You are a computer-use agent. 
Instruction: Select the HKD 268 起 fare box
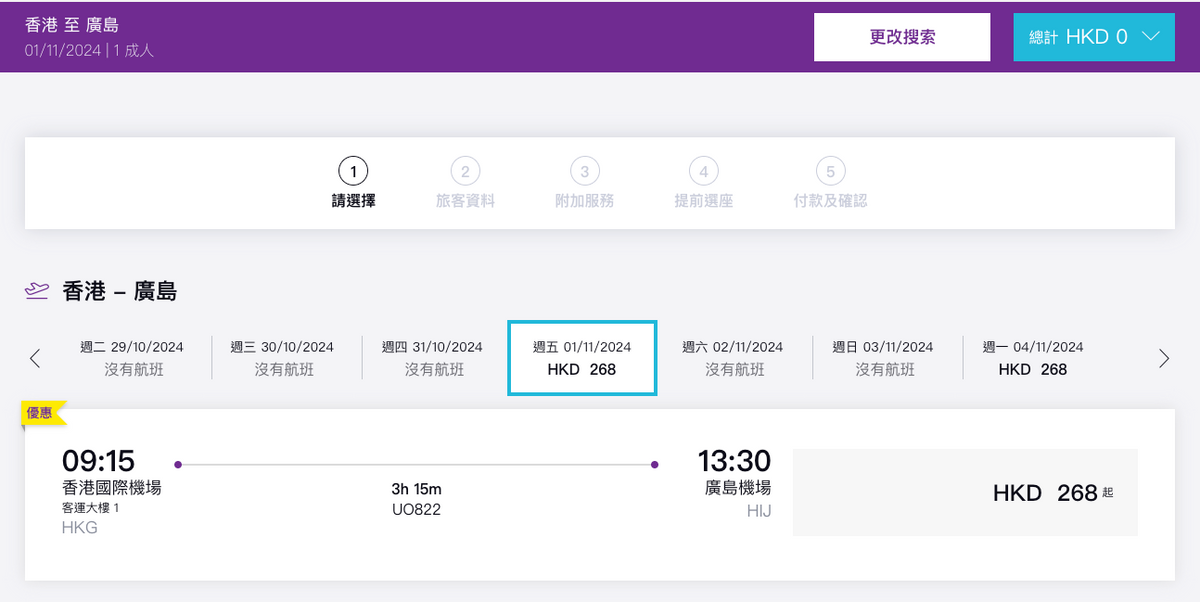pyautogui.click(x=965, y=492)
